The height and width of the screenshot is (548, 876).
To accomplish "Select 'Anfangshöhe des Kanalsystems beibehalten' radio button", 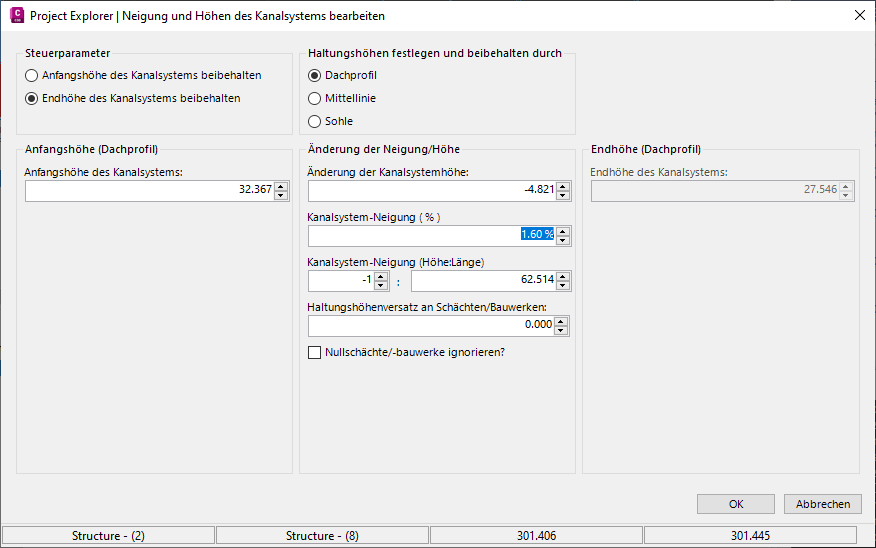I will tap(32, 76).
